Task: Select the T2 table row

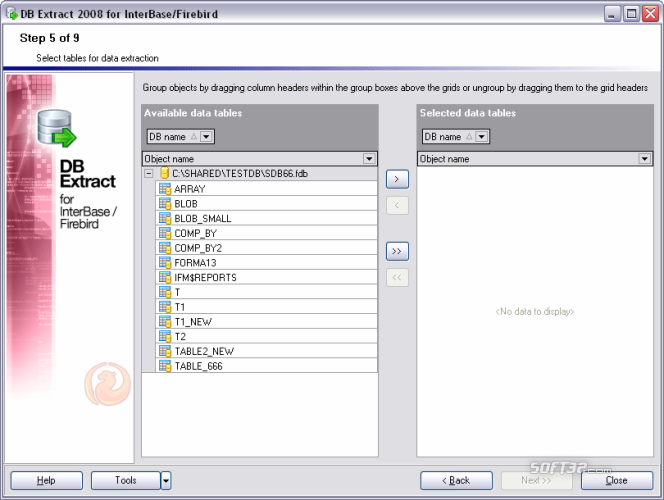Action: pyautogui.click(x=266, y=337)
